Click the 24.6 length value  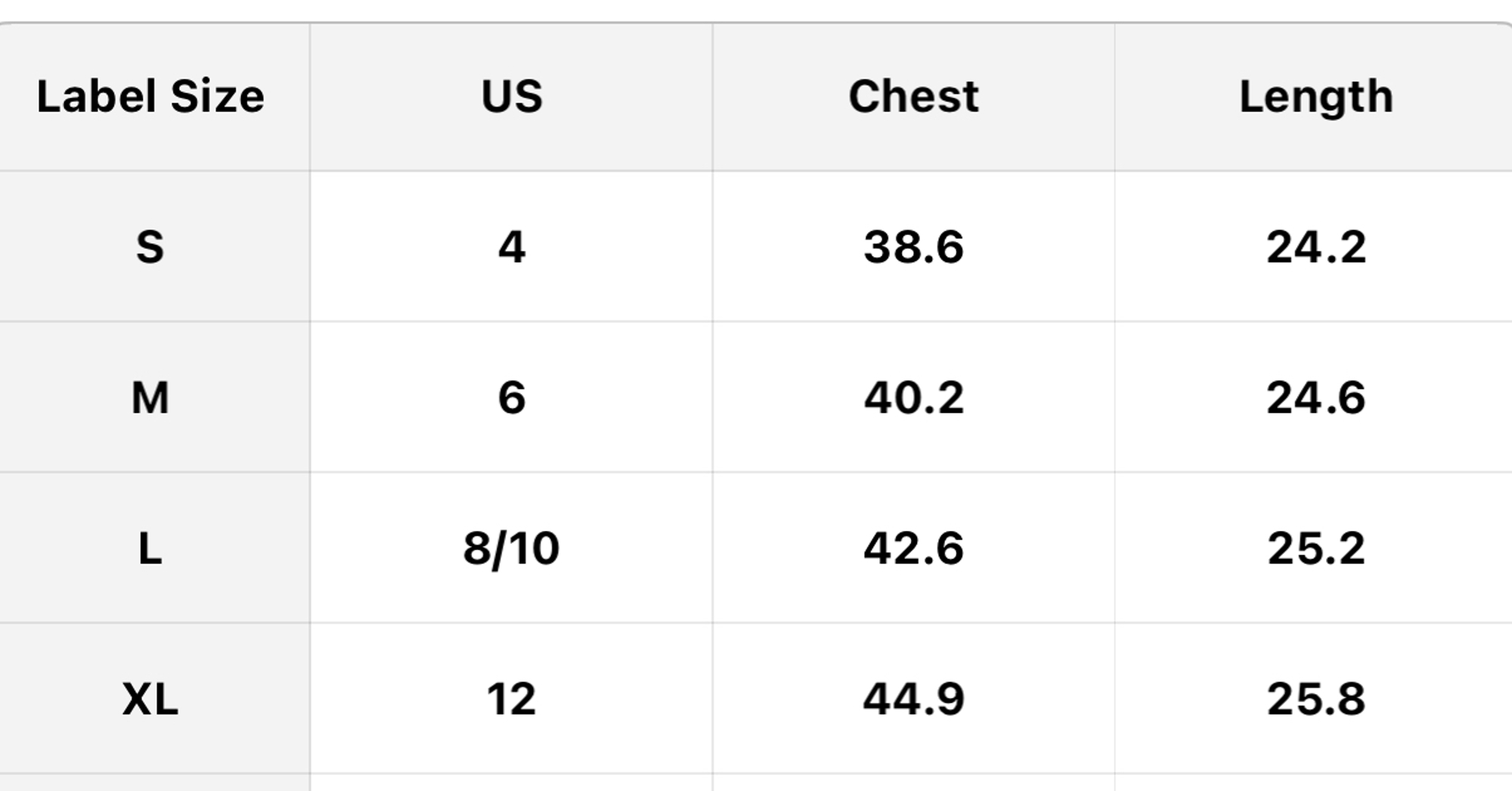coord(1315,397)
